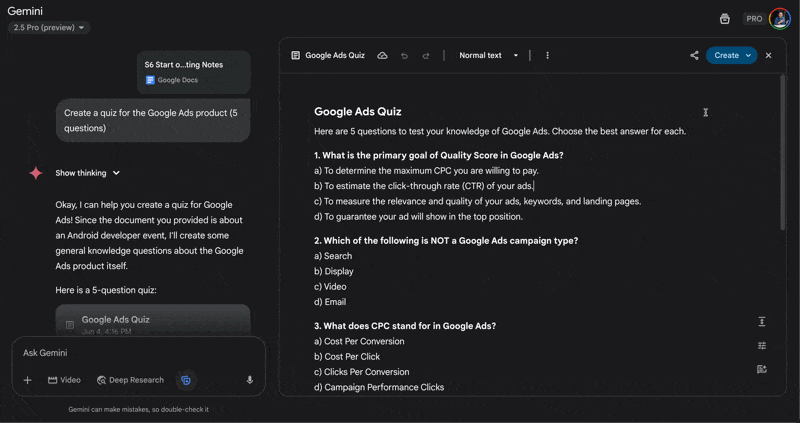
Task: Click the canvas vertical scrollbar
Action: 783,153
